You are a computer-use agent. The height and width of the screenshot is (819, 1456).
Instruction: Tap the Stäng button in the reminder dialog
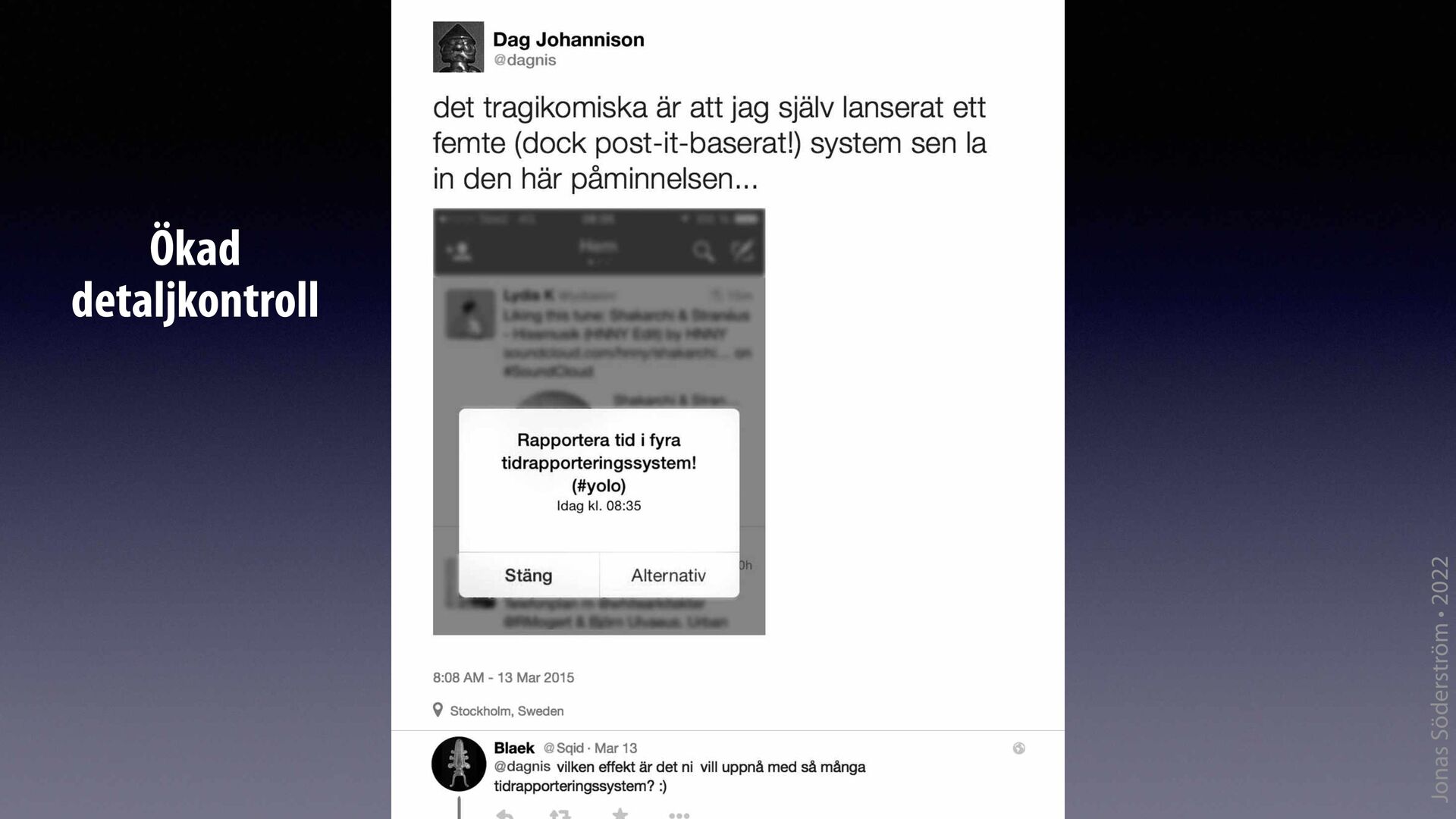529,576
